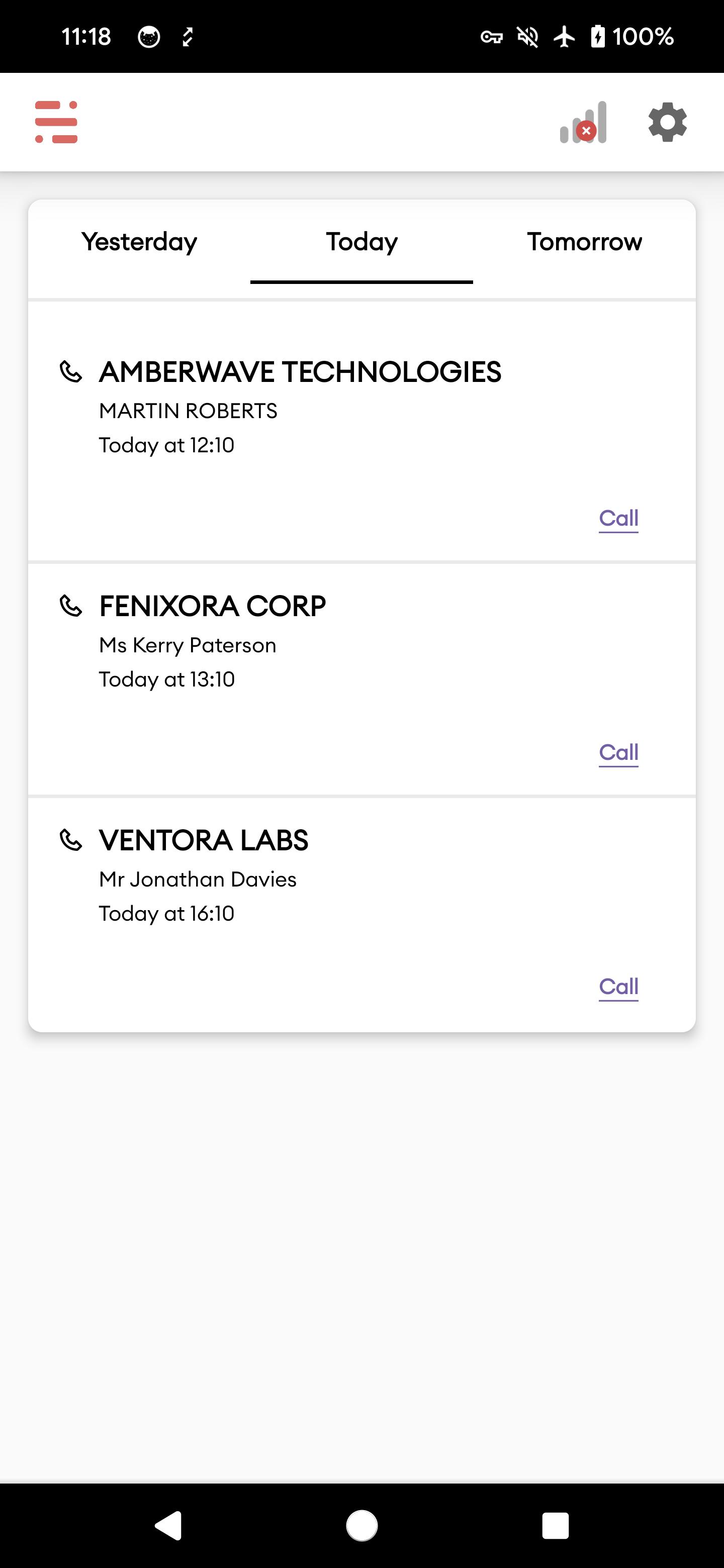Tap the Android home circle button
724x1568 pixels.
[361, 1525]
